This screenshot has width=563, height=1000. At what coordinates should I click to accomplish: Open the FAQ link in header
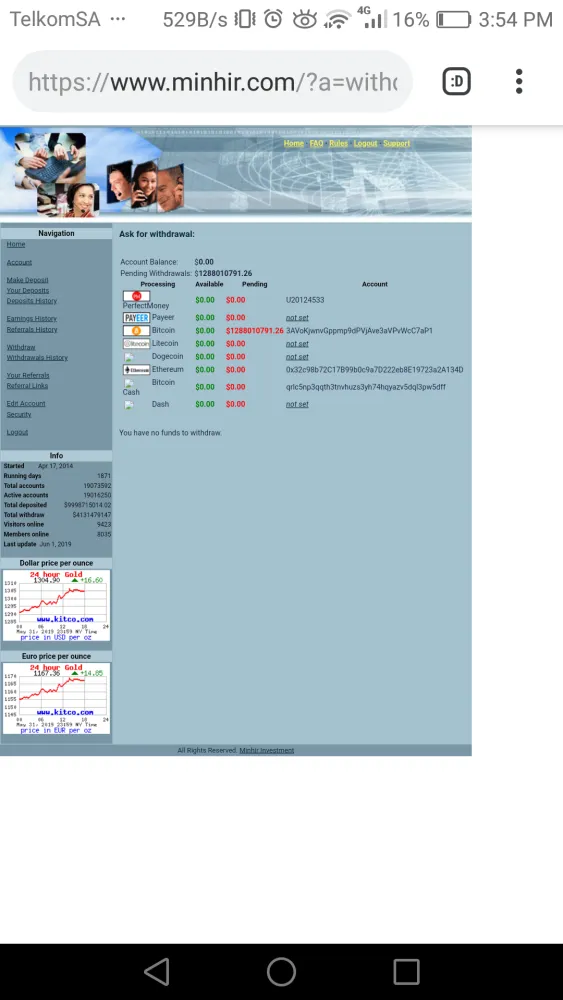[x=316, y=143]
